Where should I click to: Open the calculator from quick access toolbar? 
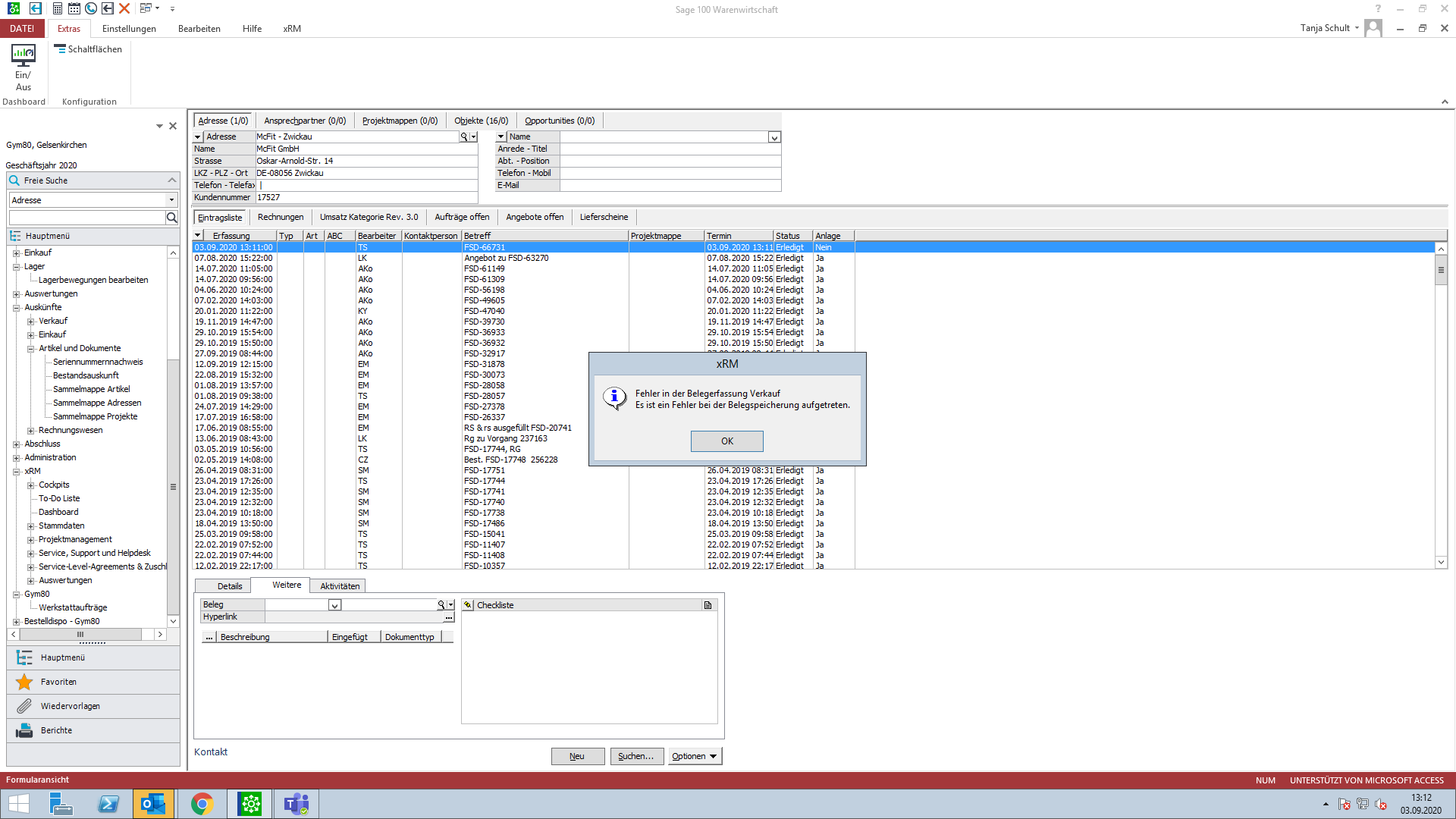pos(58,9)
